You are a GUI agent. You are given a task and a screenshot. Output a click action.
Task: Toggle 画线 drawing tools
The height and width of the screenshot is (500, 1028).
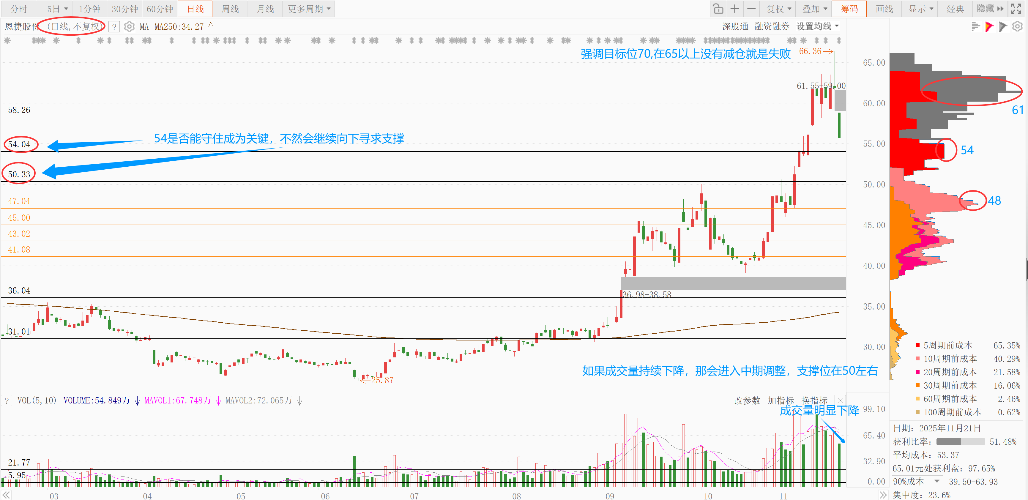[884, 9]
